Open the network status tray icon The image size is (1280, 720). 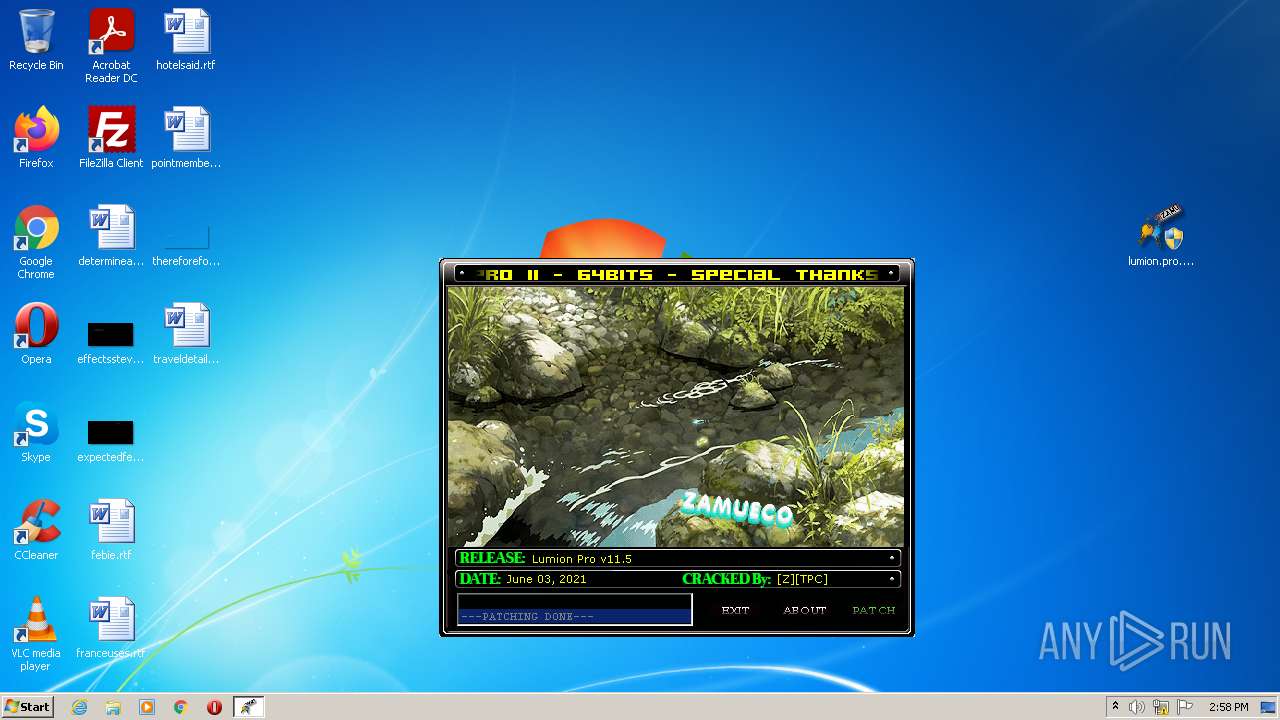1161,707
